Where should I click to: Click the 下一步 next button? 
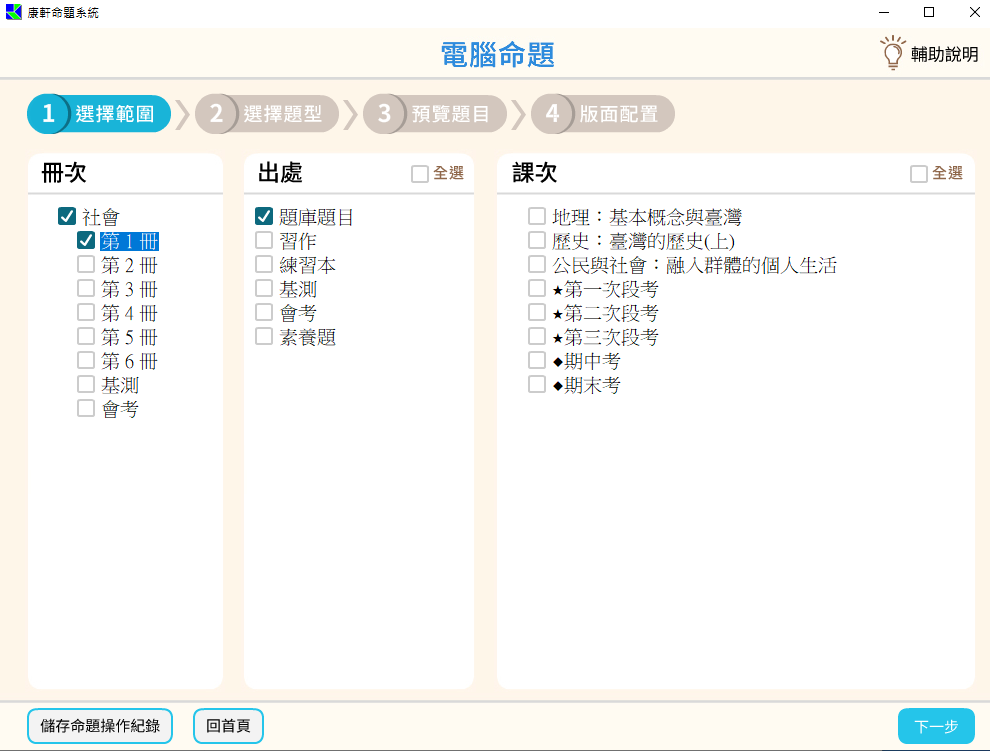pos(936,726)
